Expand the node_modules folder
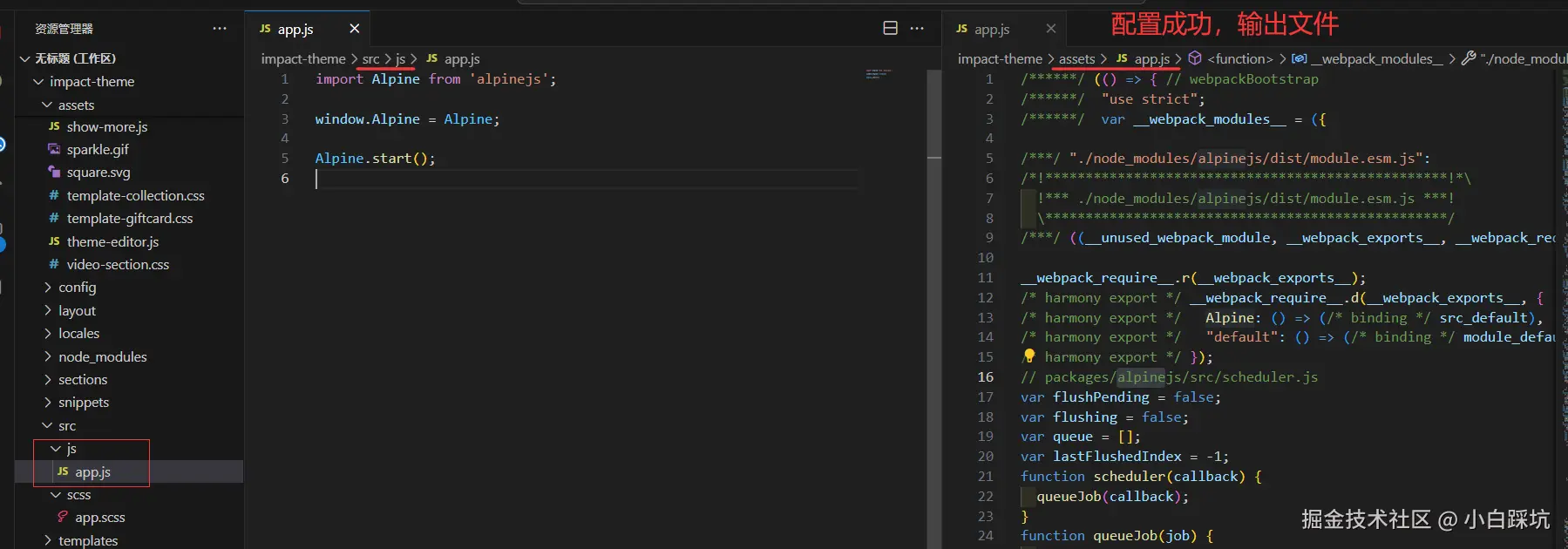 click(x=102, y=356)
